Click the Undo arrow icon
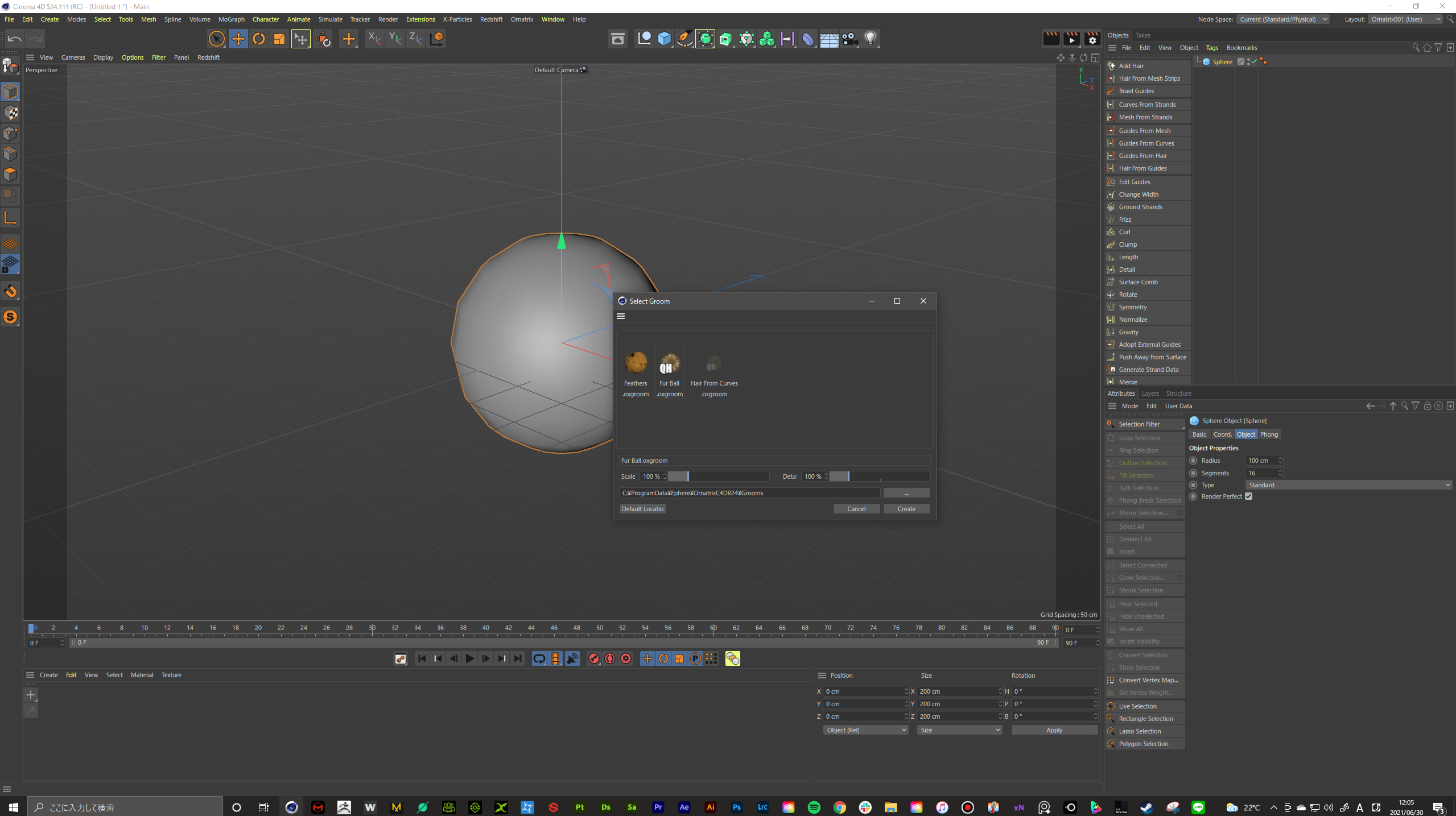Viewport: 1456px width, 816px height. point(15,39)
